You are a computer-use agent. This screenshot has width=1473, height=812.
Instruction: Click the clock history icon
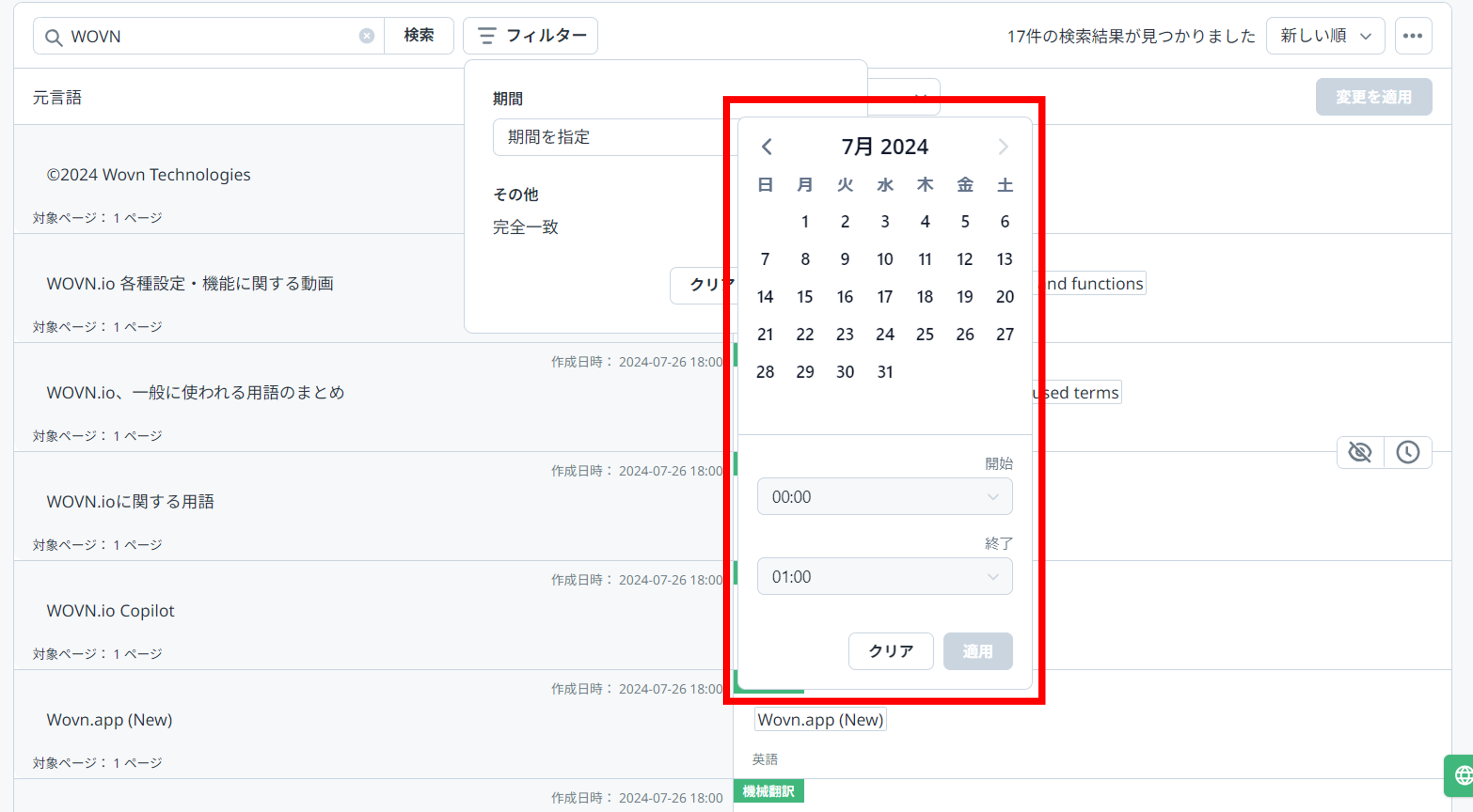(x=1408, y=452)
